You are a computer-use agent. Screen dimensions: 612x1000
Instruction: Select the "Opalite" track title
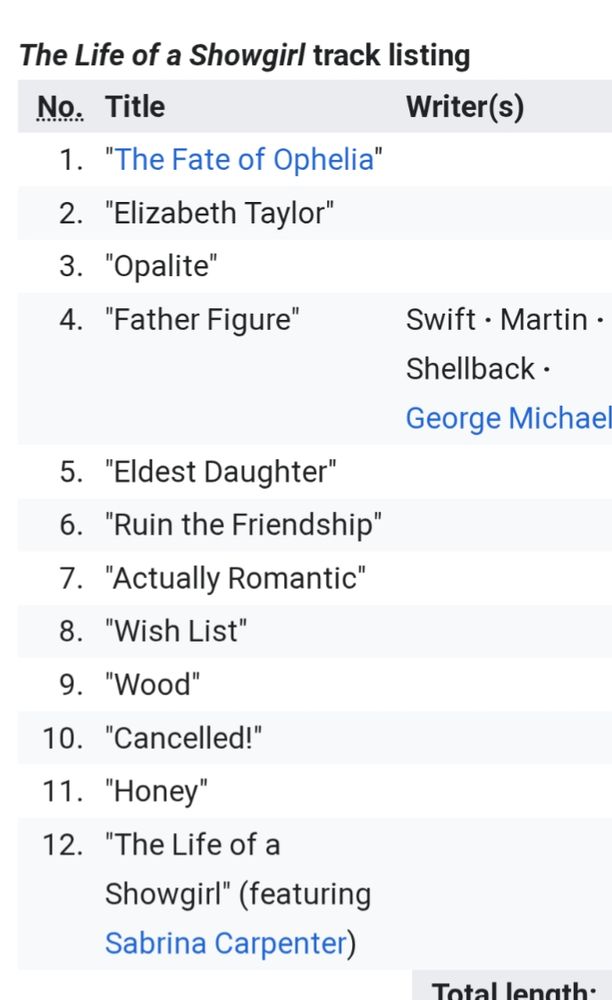coord(161,267)
